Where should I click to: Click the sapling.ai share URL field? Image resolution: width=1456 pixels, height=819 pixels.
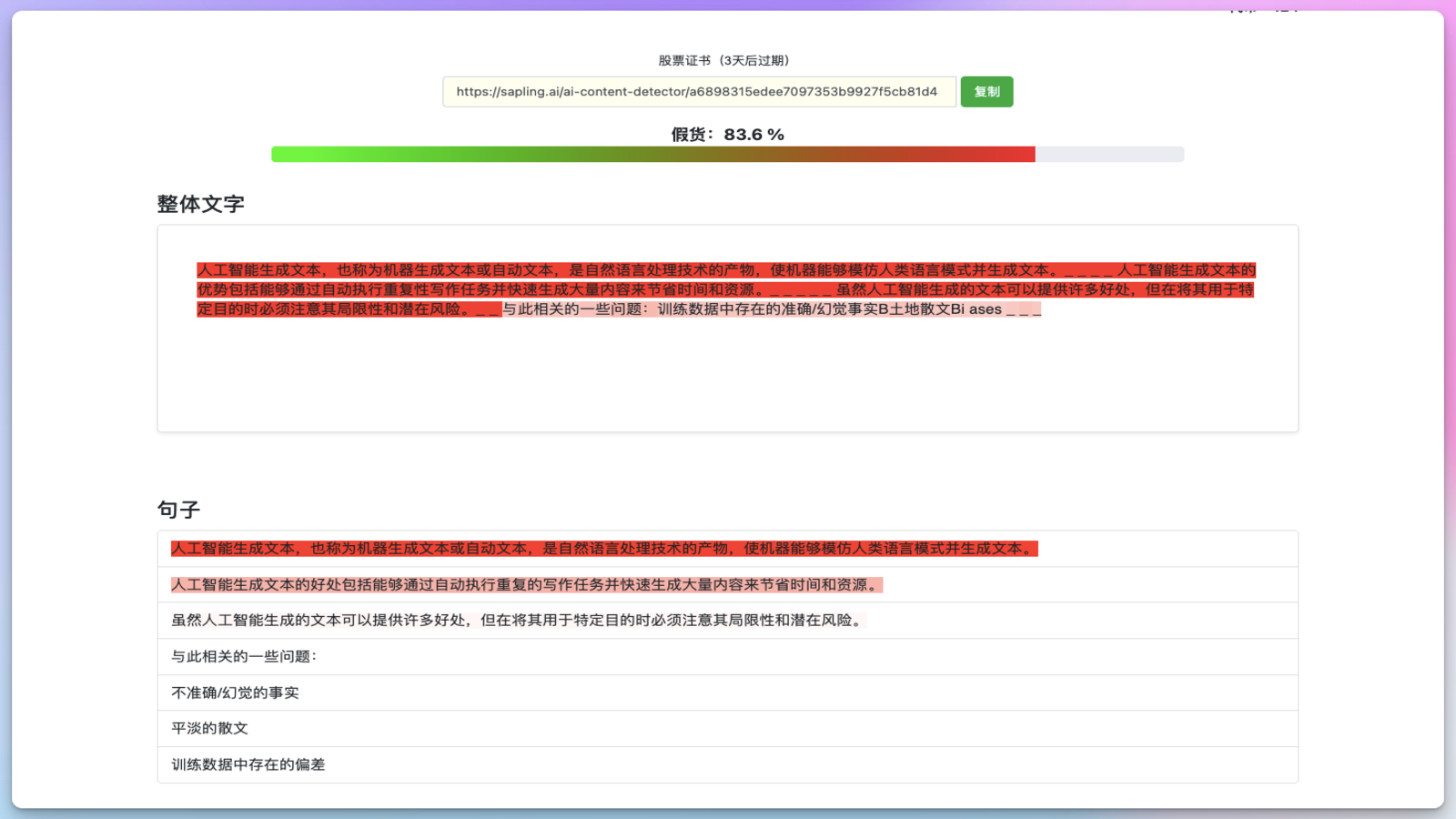[698, 92]
